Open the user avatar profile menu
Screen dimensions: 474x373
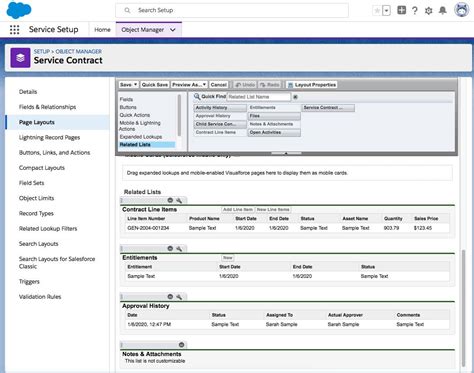pos(462,10)
